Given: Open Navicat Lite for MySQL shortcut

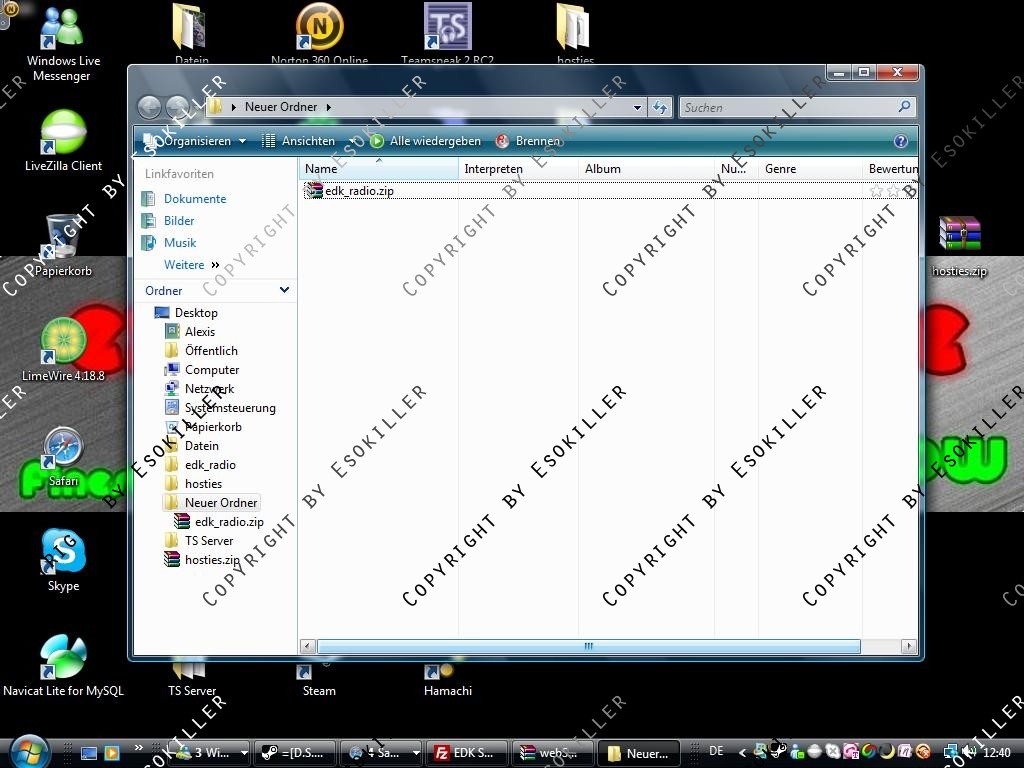Looking at the screenshot, I should [x=63, y=665].
